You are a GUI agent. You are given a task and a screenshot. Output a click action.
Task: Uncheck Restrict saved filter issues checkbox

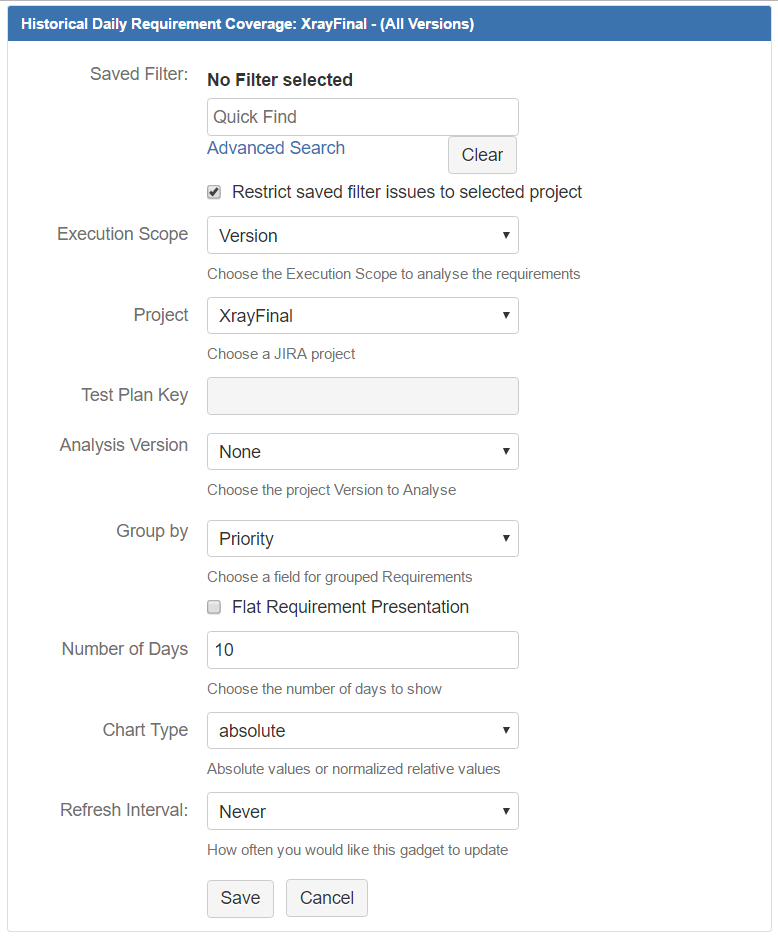tap(214, 192)
